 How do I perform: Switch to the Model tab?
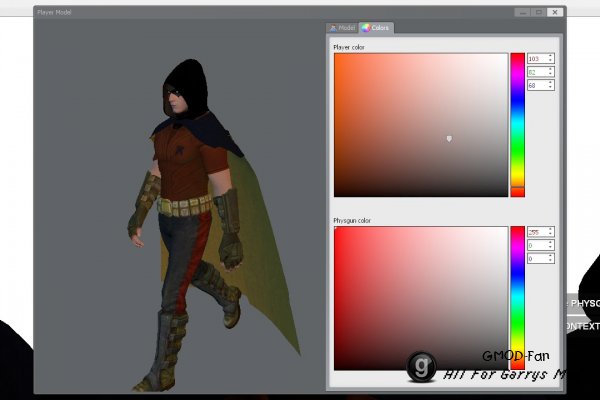pos(343,28)
